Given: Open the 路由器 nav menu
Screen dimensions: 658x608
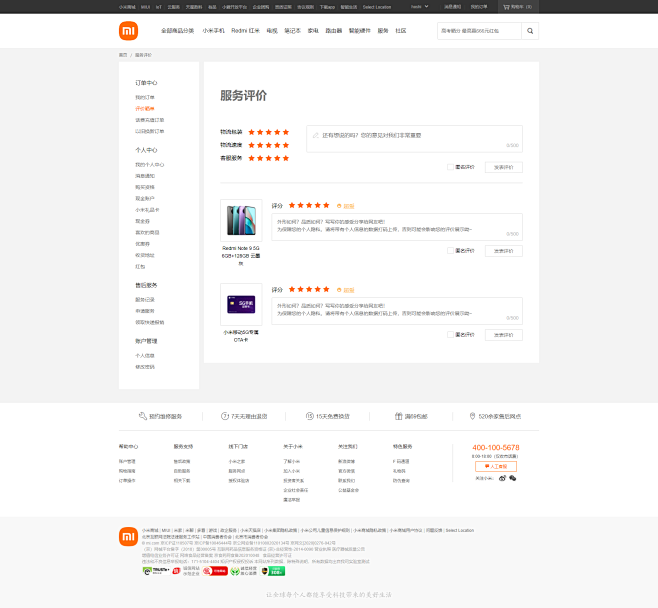Looking at the screenshot, I should 334,31.
